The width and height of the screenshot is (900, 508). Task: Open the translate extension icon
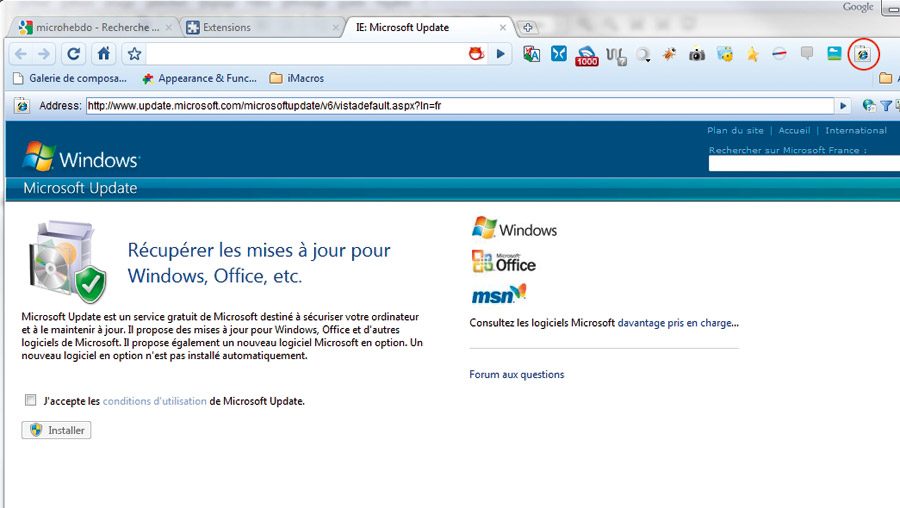coord(532,54)
